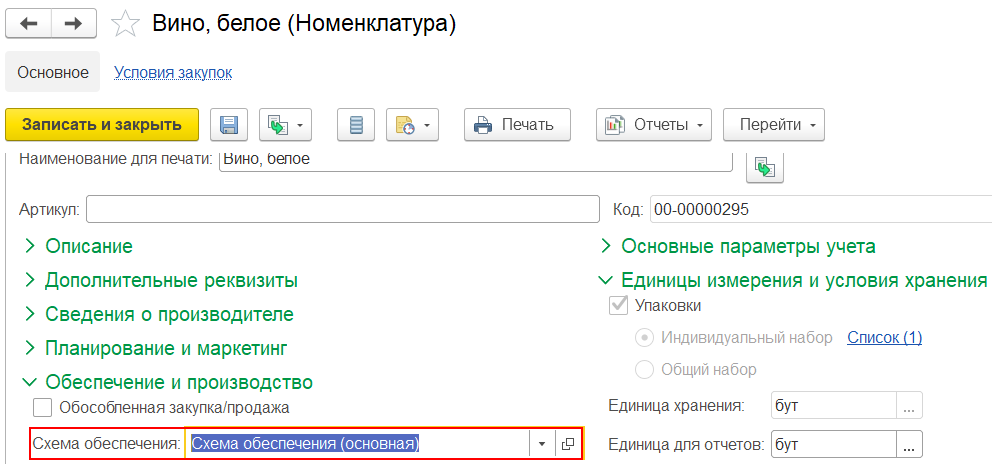Click the forward navigation arrow
This screenshot has height=464, width=992.
click(73, 23)
